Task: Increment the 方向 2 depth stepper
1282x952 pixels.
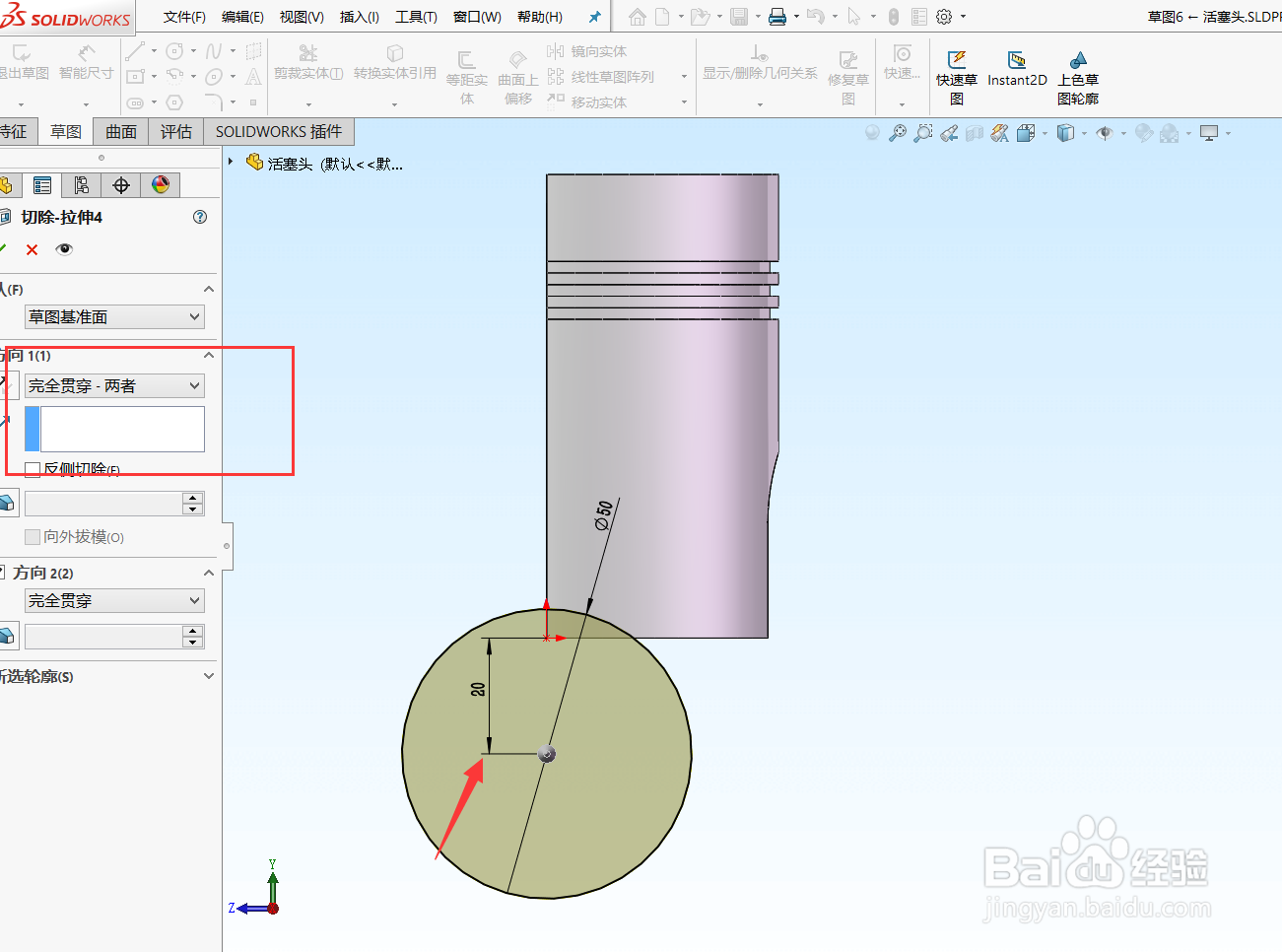Action: click(192, 630)
